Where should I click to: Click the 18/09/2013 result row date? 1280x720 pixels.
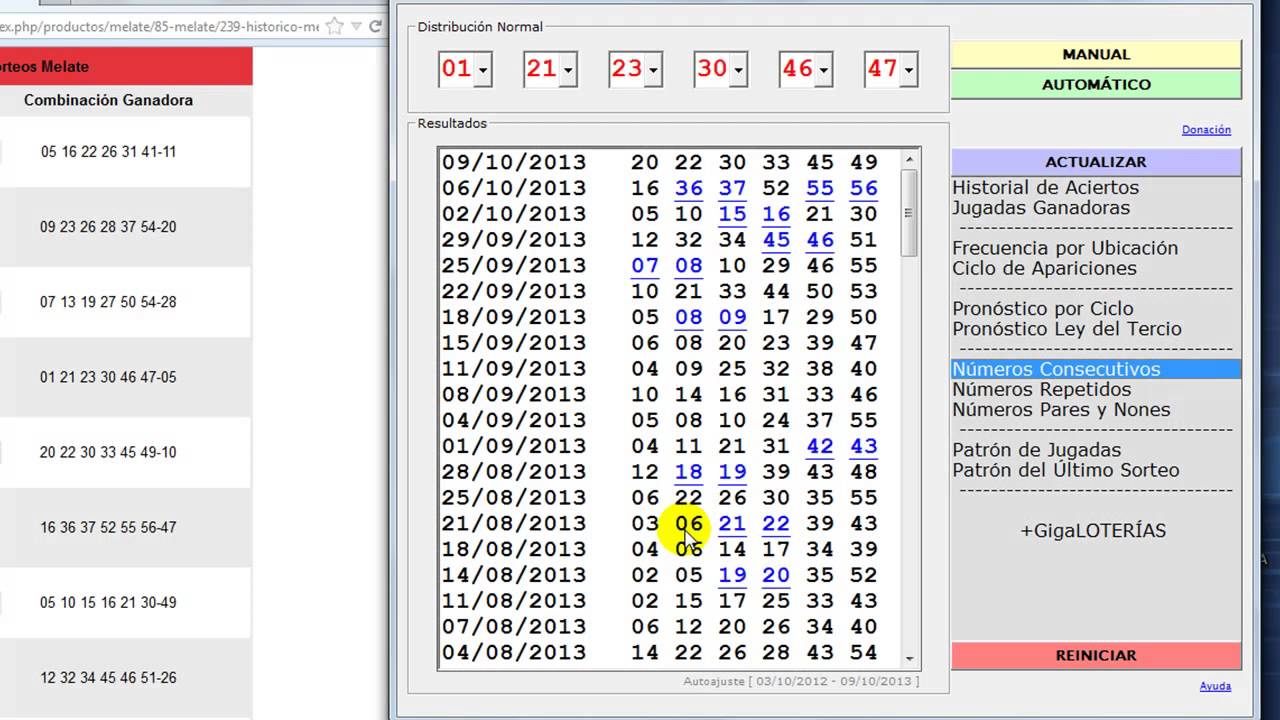[514, 317]
